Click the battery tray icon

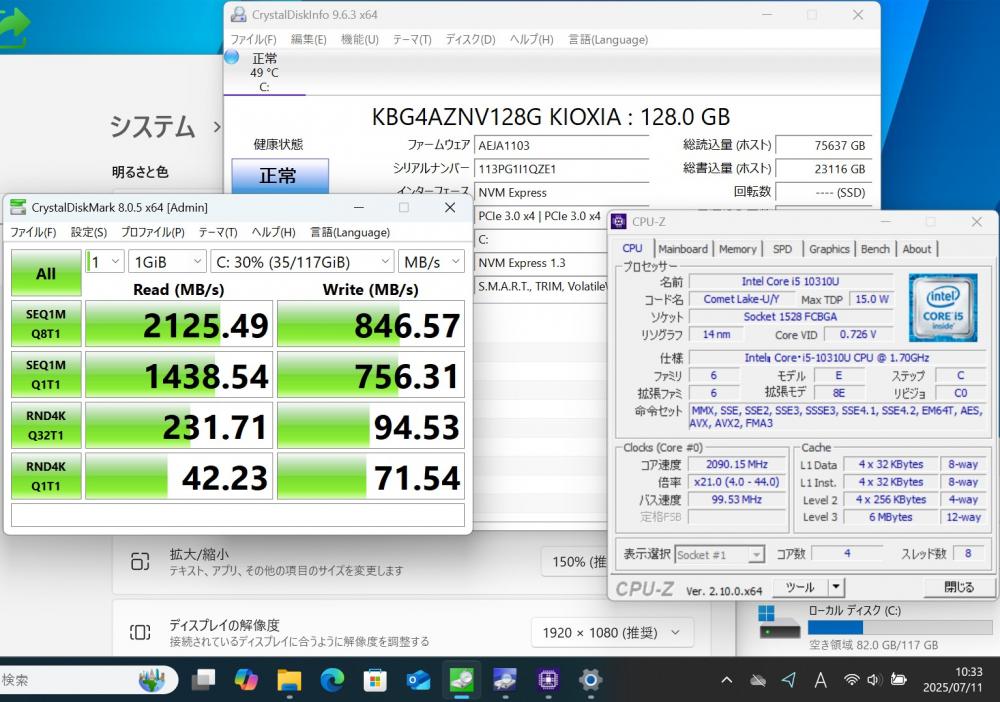tap(898, 680)
